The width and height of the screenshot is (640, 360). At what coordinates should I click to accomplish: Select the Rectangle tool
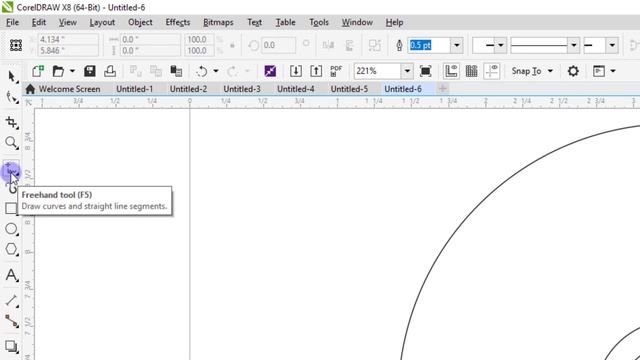pyautogui.click(x=11, y=208)
